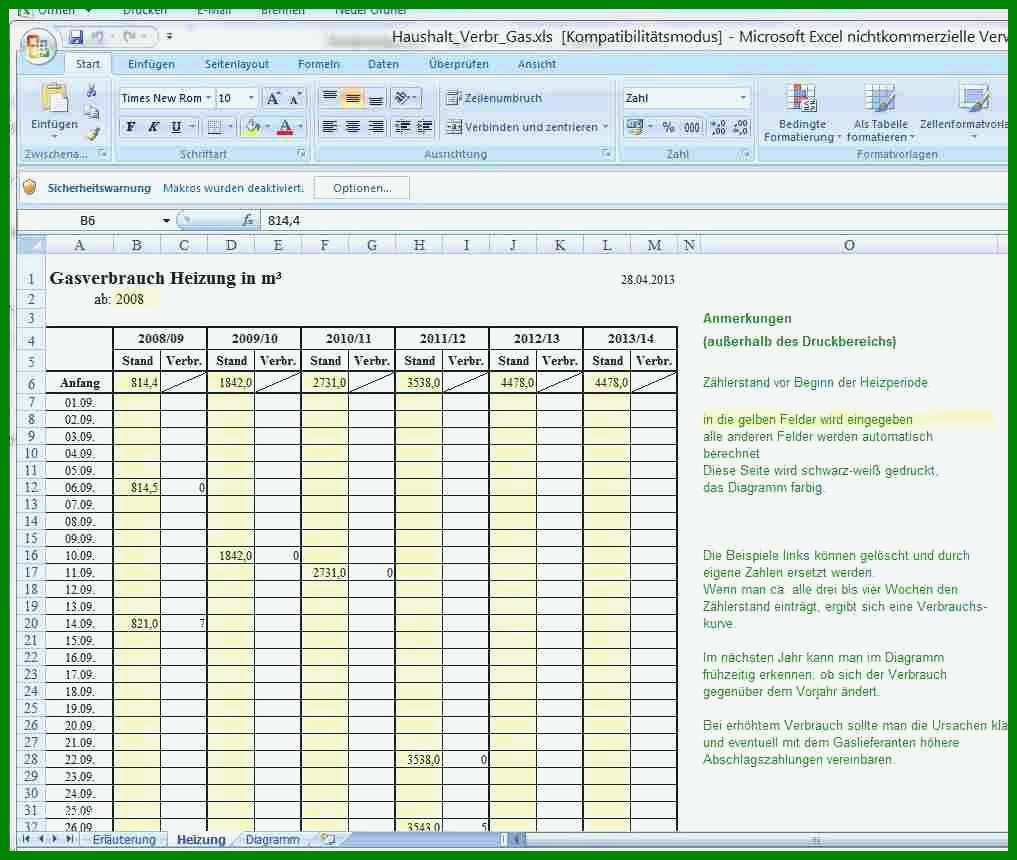Screen dimensions: 1017x860
Task: Toggle middle vertical alignment
Action: click(353, 98)
